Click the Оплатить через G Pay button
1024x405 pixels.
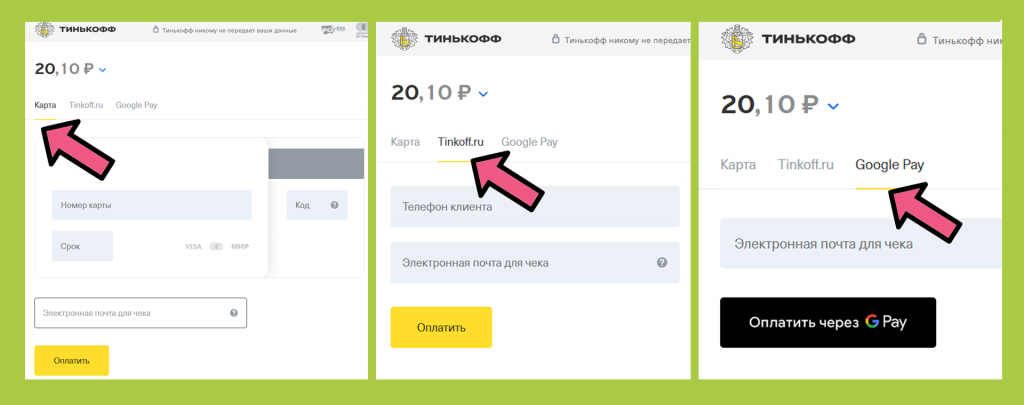828,323
